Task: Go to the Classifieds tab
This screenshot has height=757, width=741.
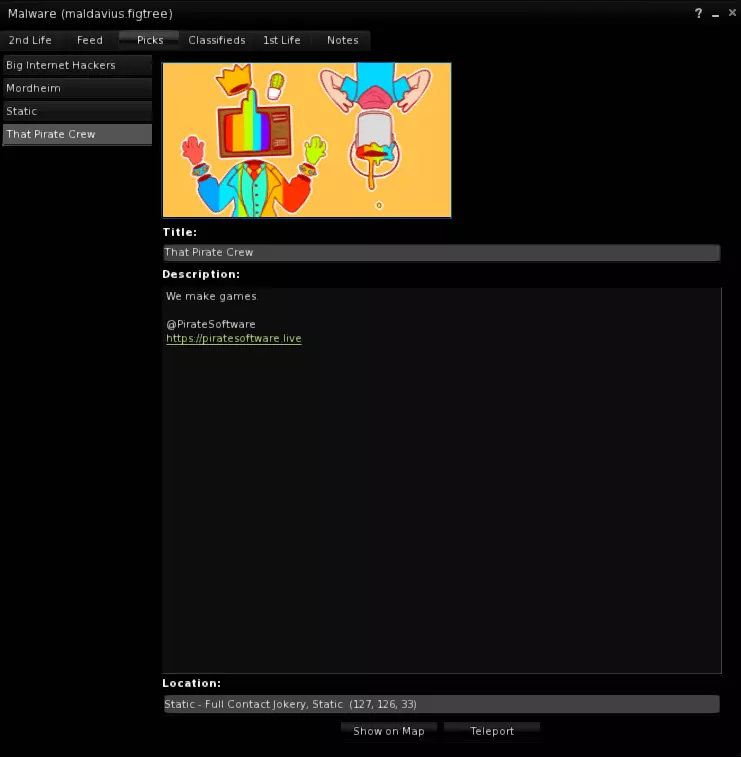Action: click(217, 41)
